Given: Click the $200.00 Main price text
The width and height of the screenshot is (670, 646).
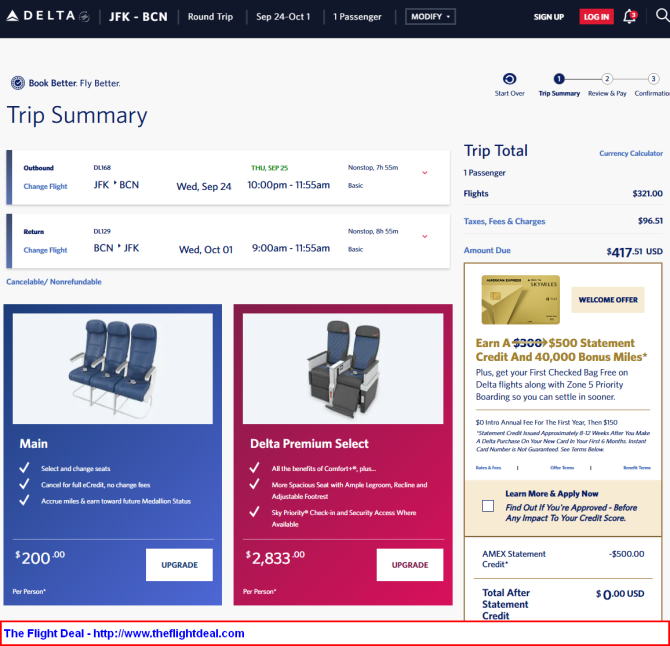Looking at the screenshot, I should coord(40,558).
